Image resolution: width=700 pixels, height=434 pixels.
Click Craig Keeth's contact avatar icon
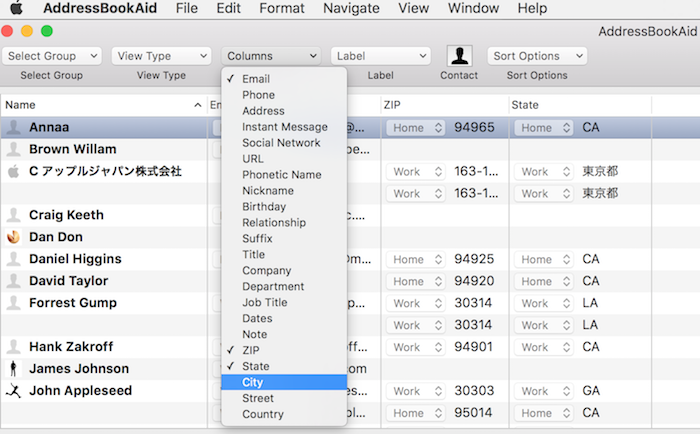pyautogui.click(x=14, y=215)
